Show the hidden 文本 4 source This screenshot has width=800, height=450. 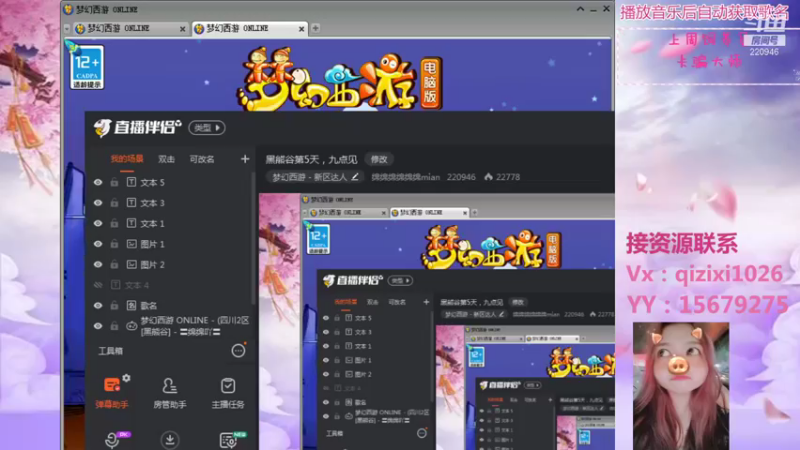pos(98,285)
